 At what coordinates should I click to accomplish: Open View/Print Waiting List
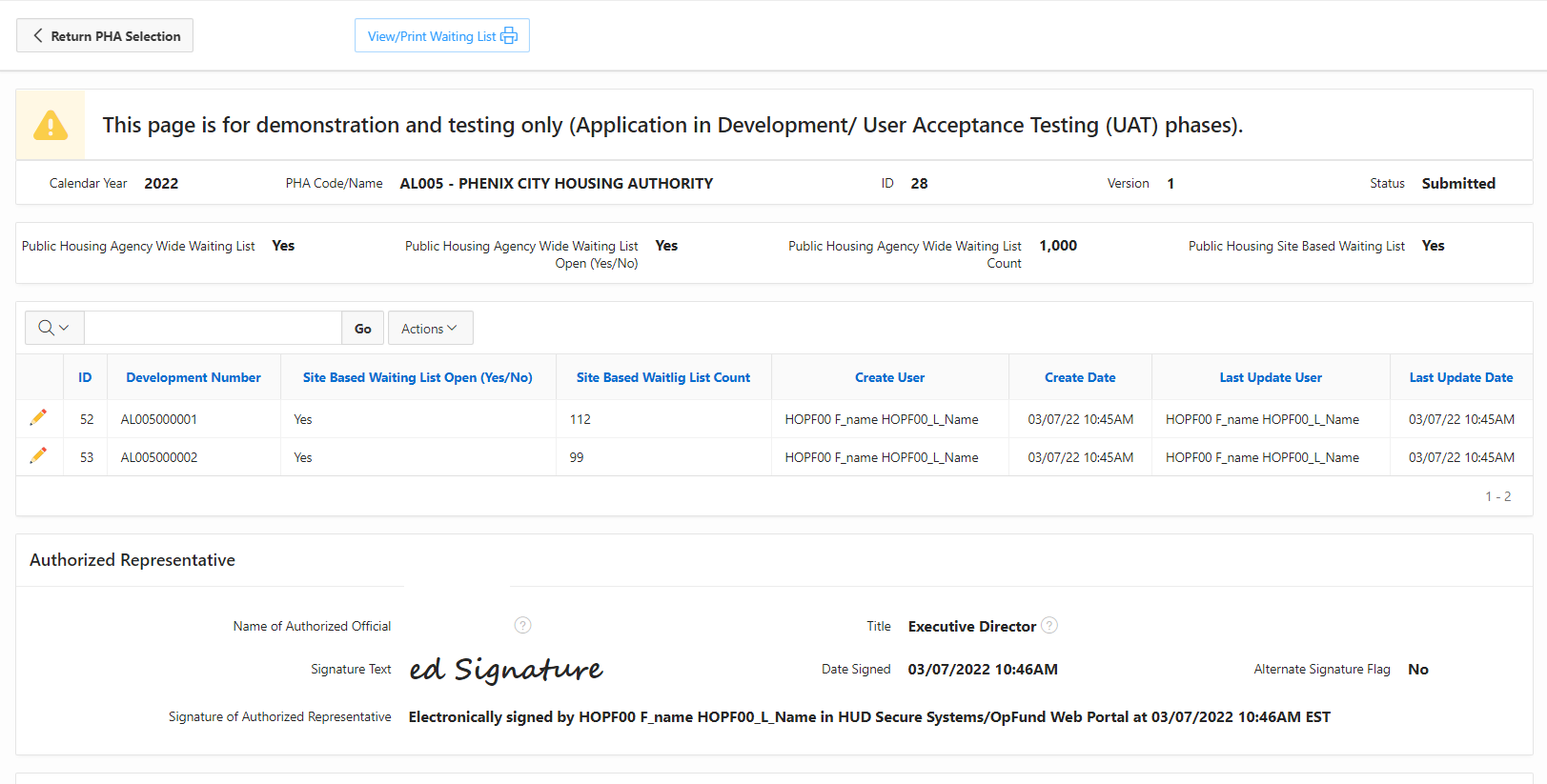(x=441, y=35)
